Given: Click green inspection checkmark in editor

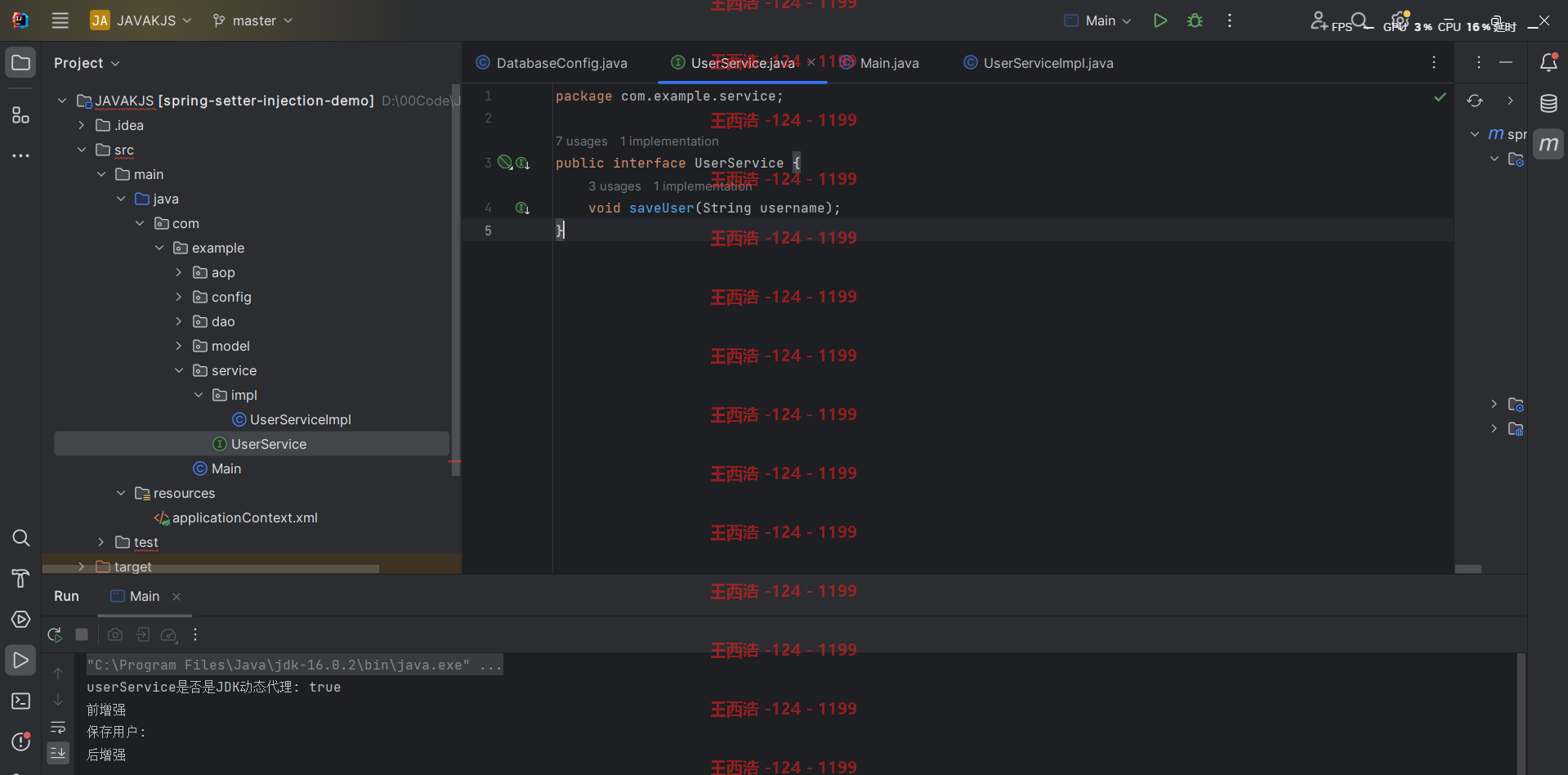Looking at the screenshot, I should [1440, 97].
